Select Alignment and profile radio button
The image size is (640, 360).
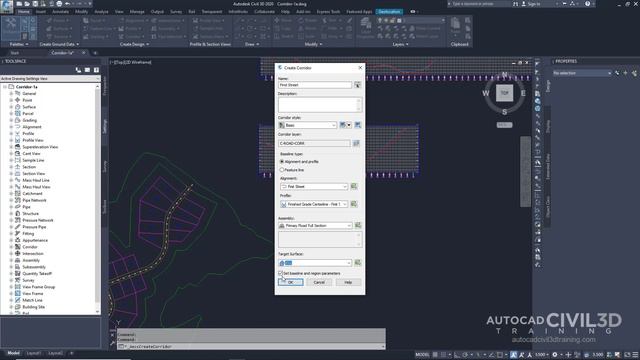pos(282,162)
